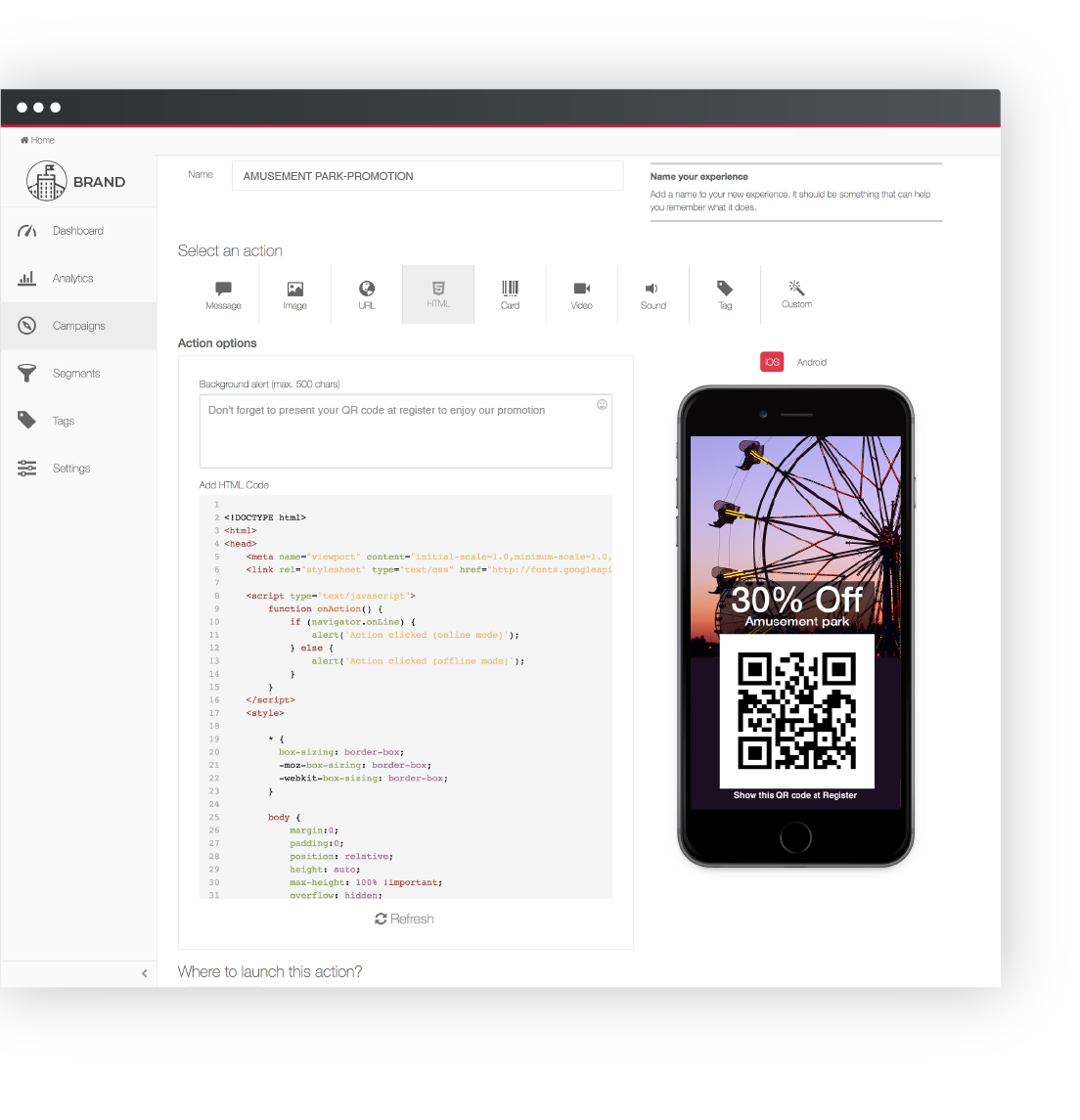Screen dimensions: 1080x1120
Task: Click the 'function onAction() {' code line
Action: [325, 608]
